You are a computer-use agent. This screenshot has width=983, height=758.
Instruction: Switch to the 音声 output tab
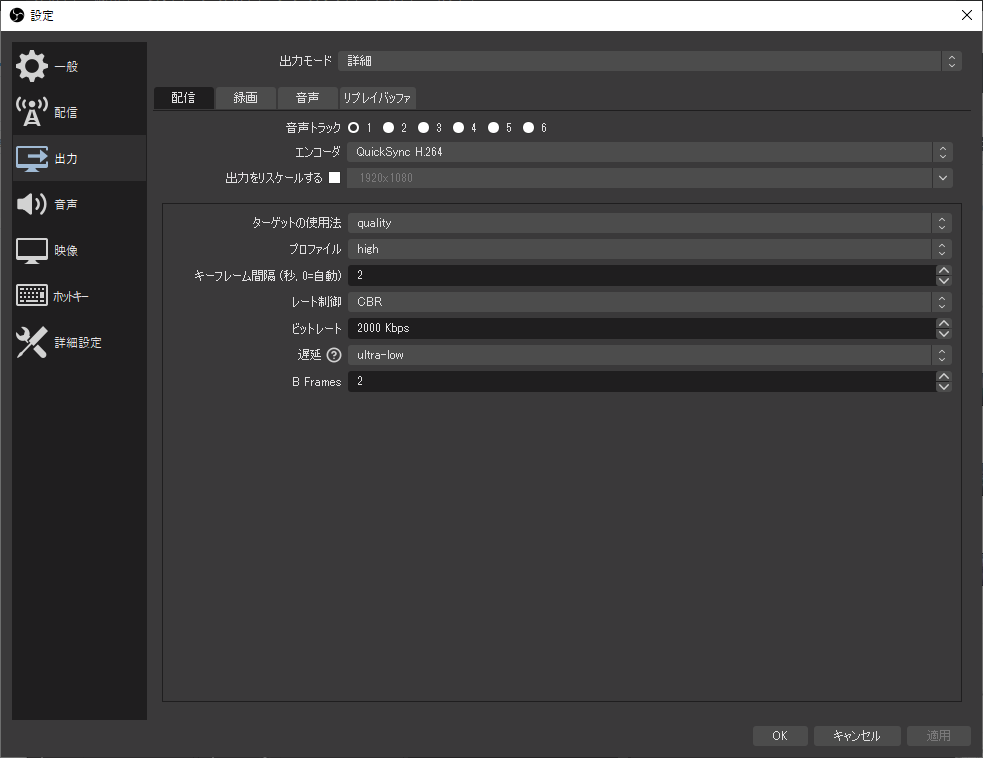307,98
